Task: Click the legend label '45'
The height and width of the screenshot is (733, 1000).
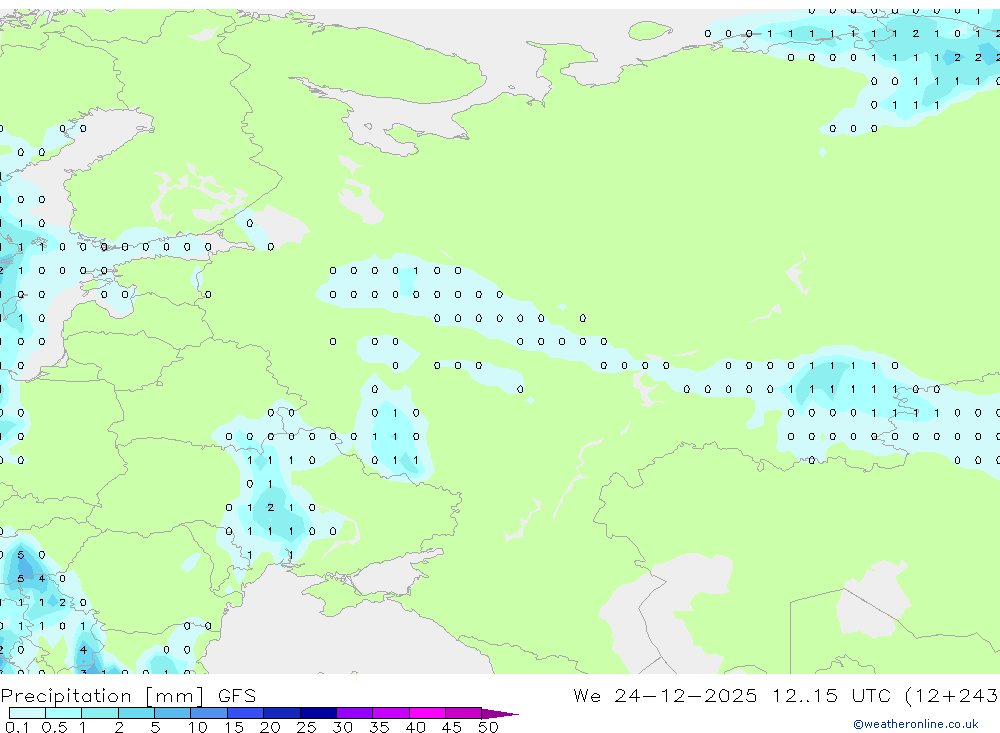Action: (452, 727)
